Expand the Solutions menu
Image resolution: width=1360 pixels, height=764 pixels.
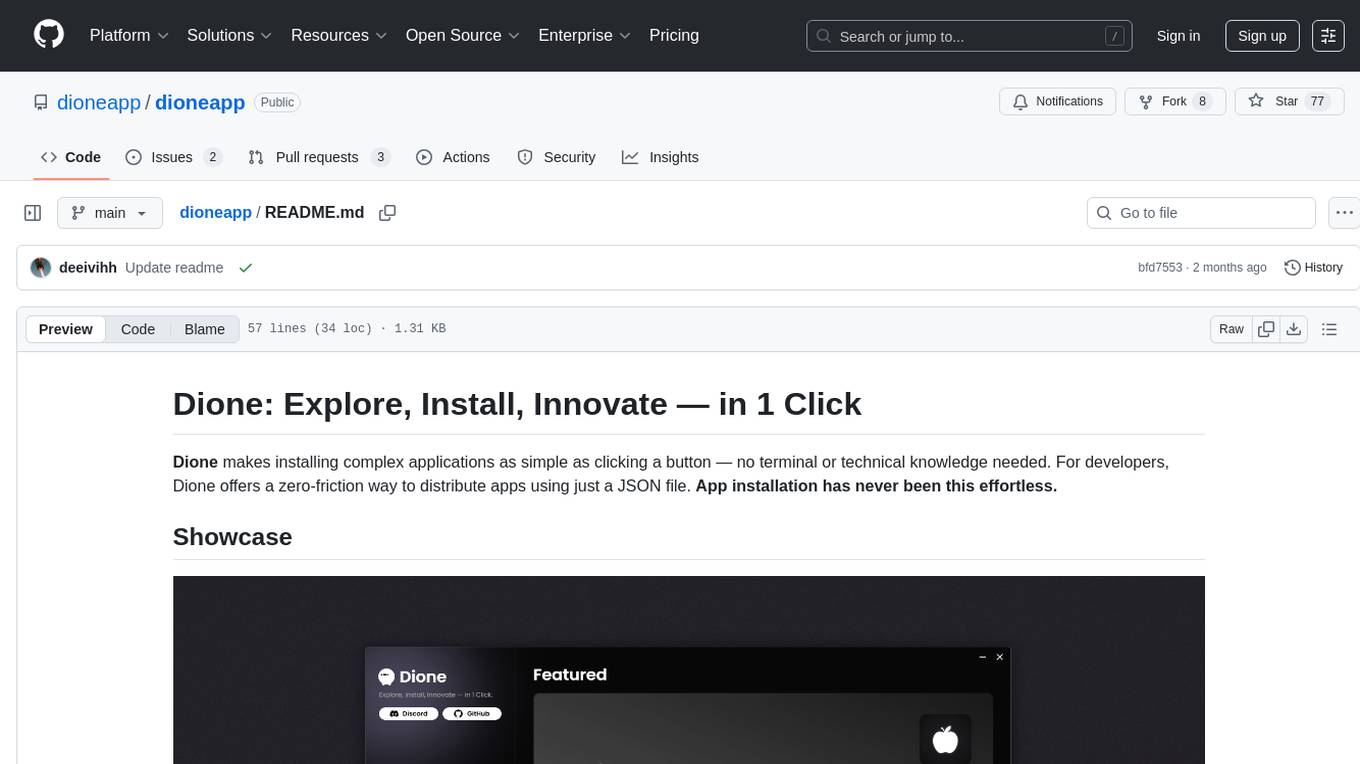coord(230,35)
